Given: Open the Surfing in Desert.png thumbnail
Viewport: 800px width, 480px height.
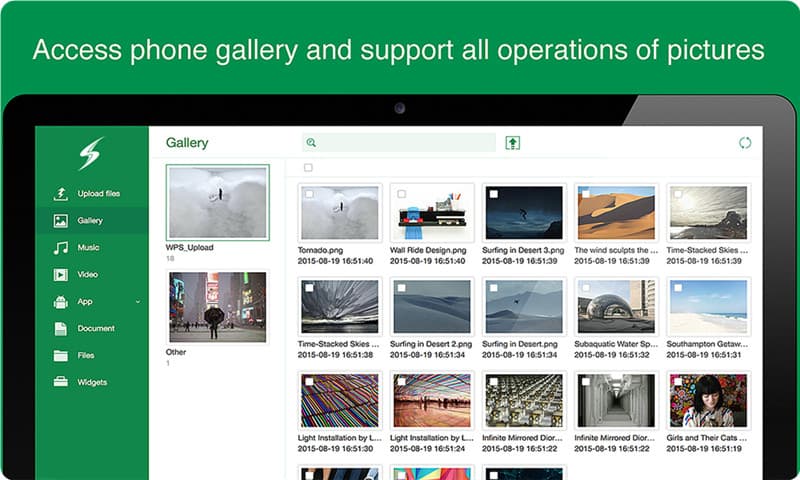Looking at the screenshot, I should coord(524,307).
